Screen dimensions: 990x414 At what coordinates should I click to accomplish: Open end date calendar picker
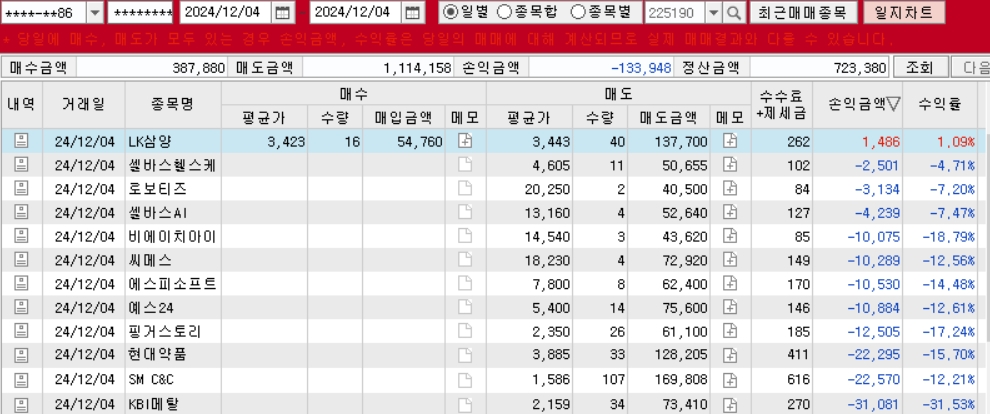412,12
